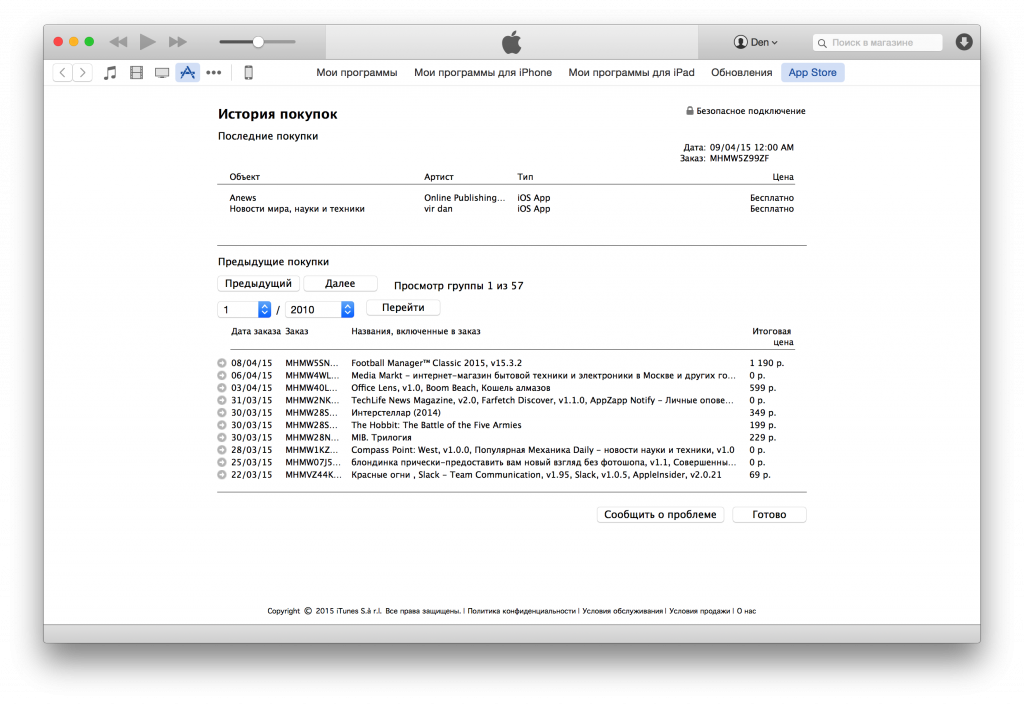Image resolution: width=1024 pixels, height=705 pixels.
Task: Open the downloads arrow icon
Action: (x=964, y=42)
